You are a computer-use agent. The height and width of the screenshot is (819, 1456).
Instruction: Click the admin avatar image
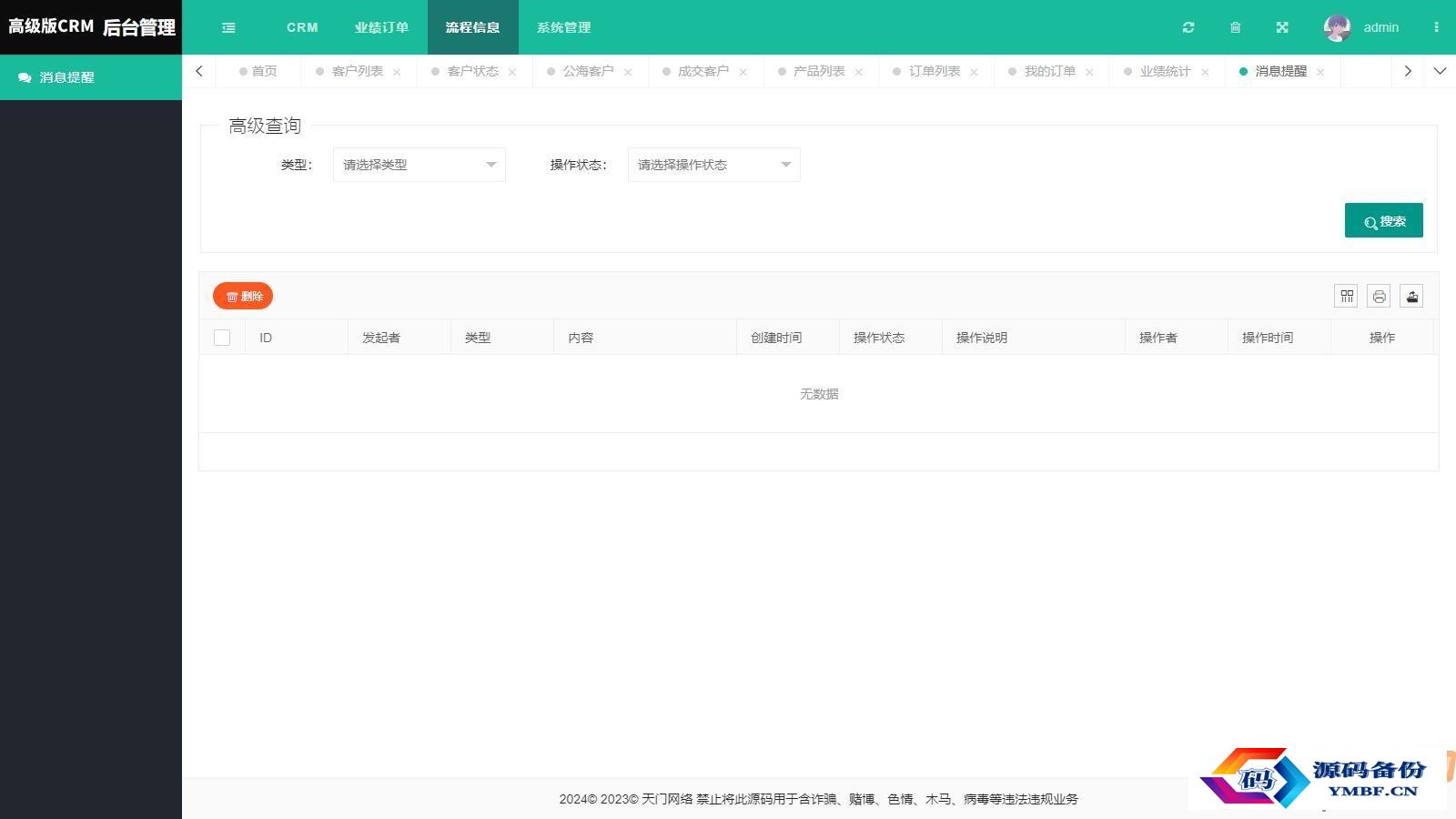(1337, 27)
